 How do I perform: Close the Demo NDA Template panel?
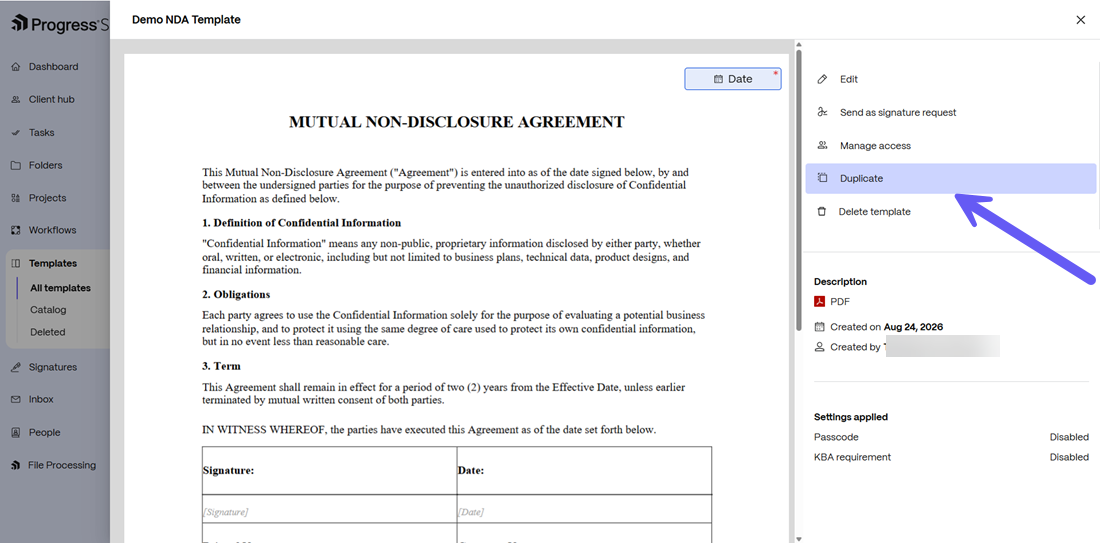[x=1080, y=20]
